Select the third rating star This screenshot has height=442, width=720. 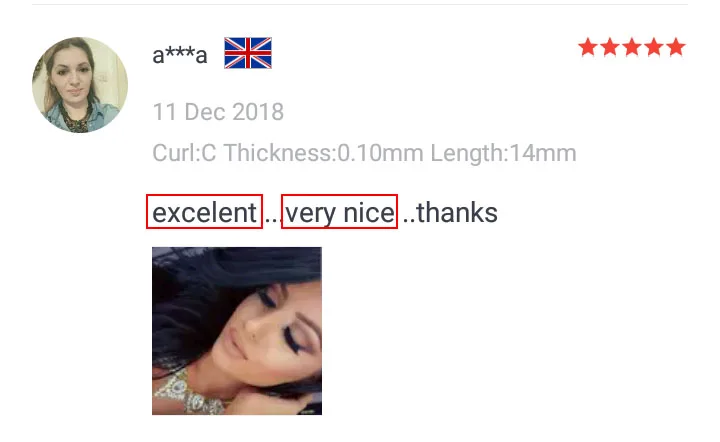632,47
